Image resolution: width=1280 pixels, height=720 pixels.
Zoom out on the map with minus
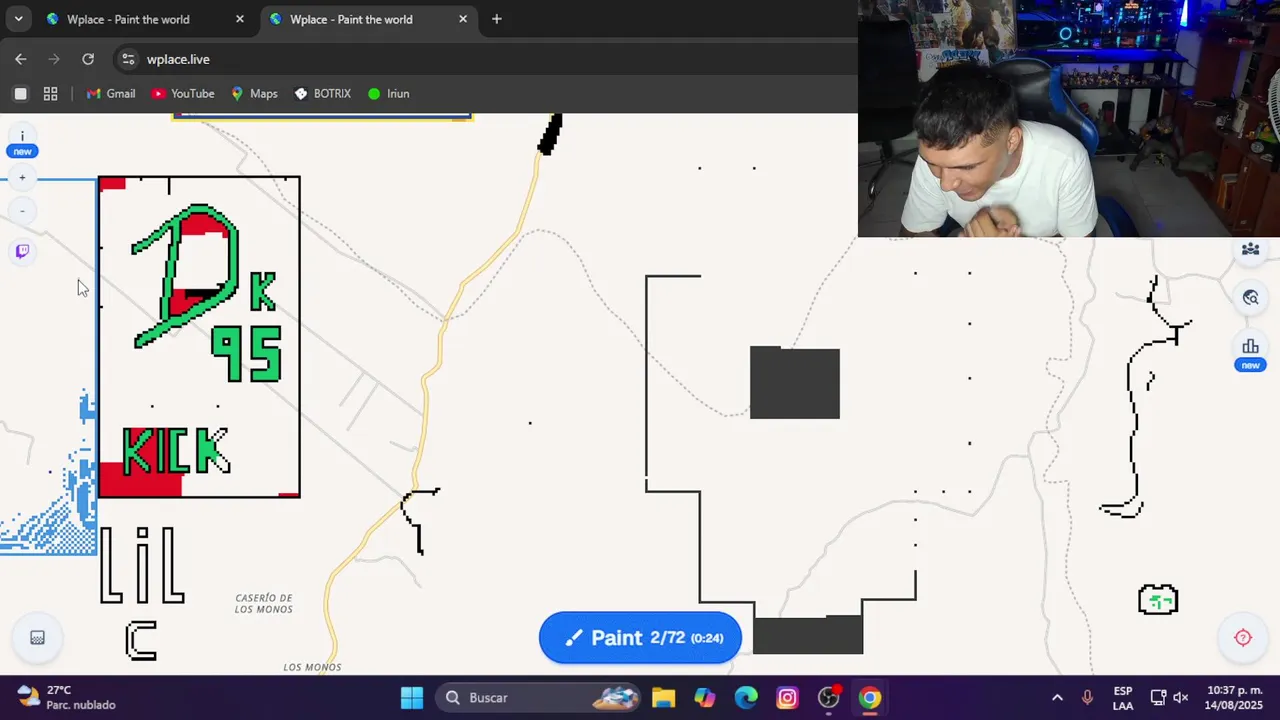pyautogui.click(x=22, y=211)
